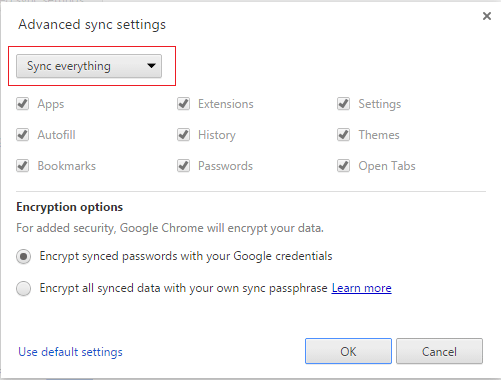The width and height of the screenshot is (501, 380).
Task: Confirm with the OK button
Action: 348,351
